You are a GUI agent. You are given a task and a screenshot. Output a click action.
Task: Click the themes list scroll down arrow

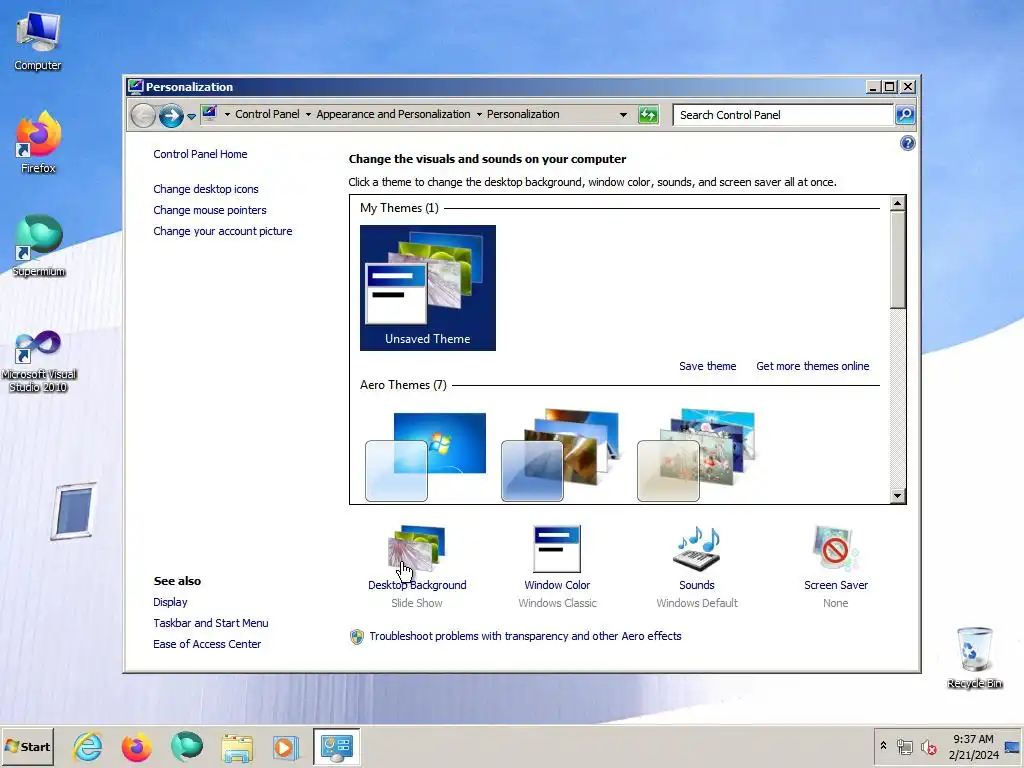[x=897, y=496]
